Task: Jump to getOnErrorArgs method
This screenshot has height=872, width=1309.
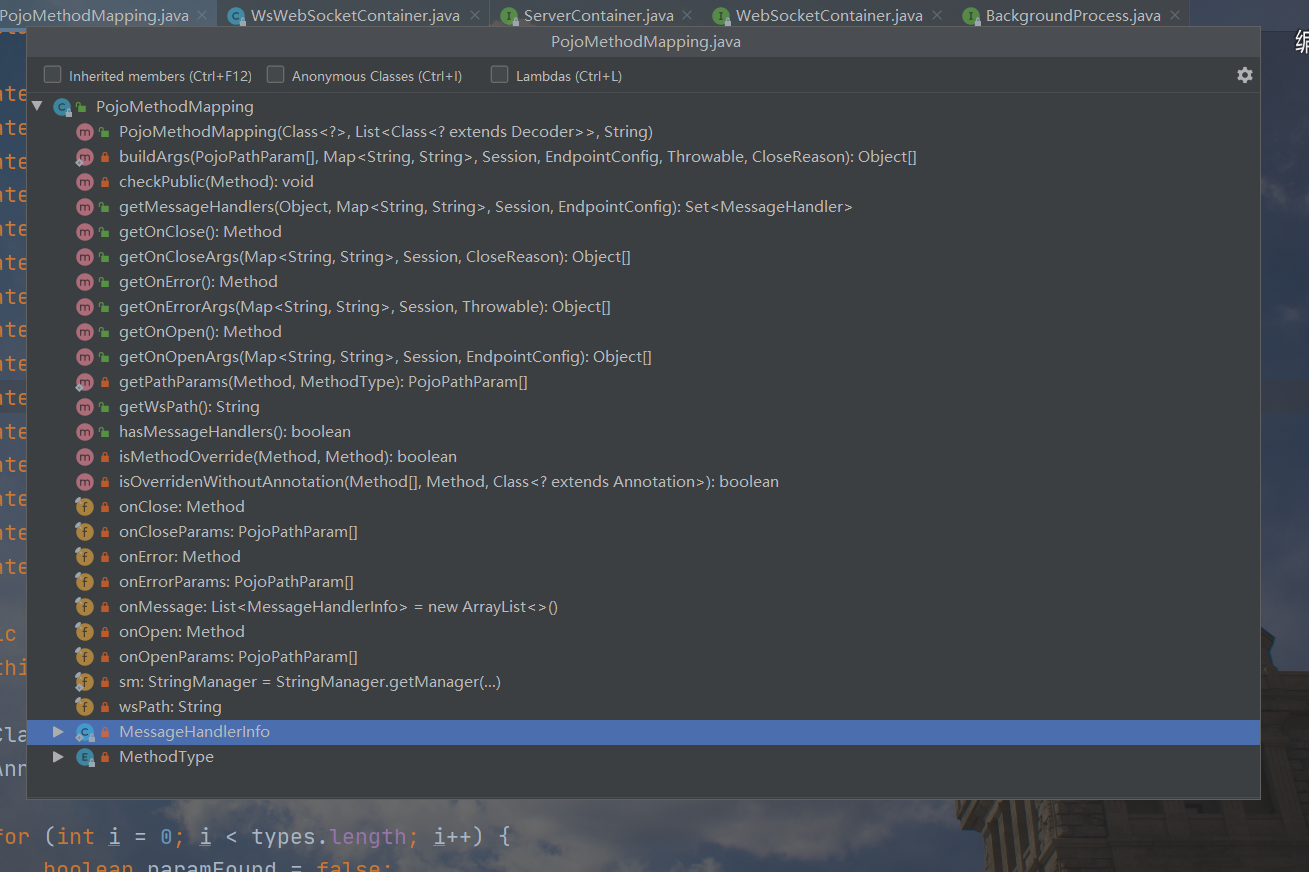Action: (643, 307)
